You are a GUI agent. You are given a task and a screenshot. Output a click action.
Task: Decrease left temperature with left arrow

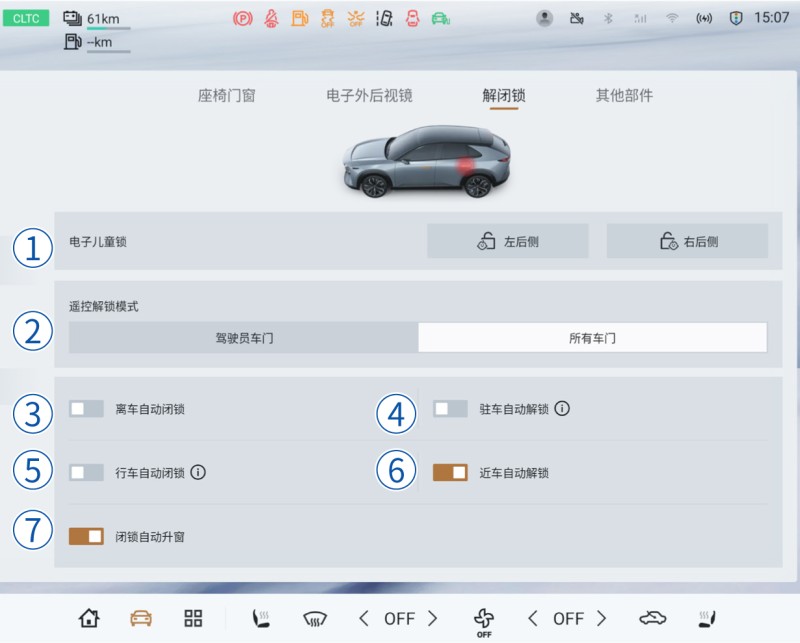pyautogui.click(x=364, y=619)
